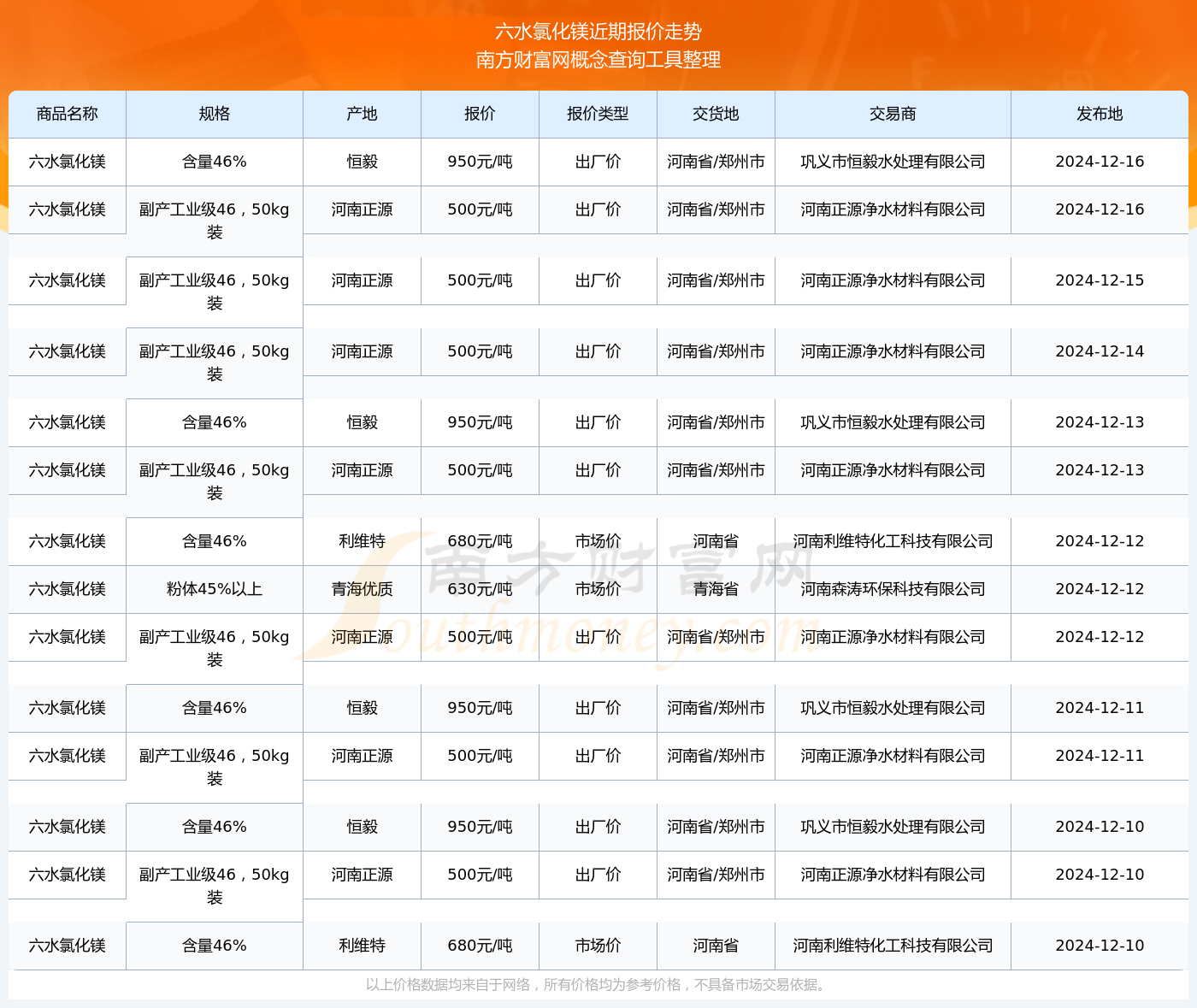The width and height of the screenshot is (1197, 1008).
Task: Click 六水氯化镁 in the 2024-12-15 row
Action: 68,280
